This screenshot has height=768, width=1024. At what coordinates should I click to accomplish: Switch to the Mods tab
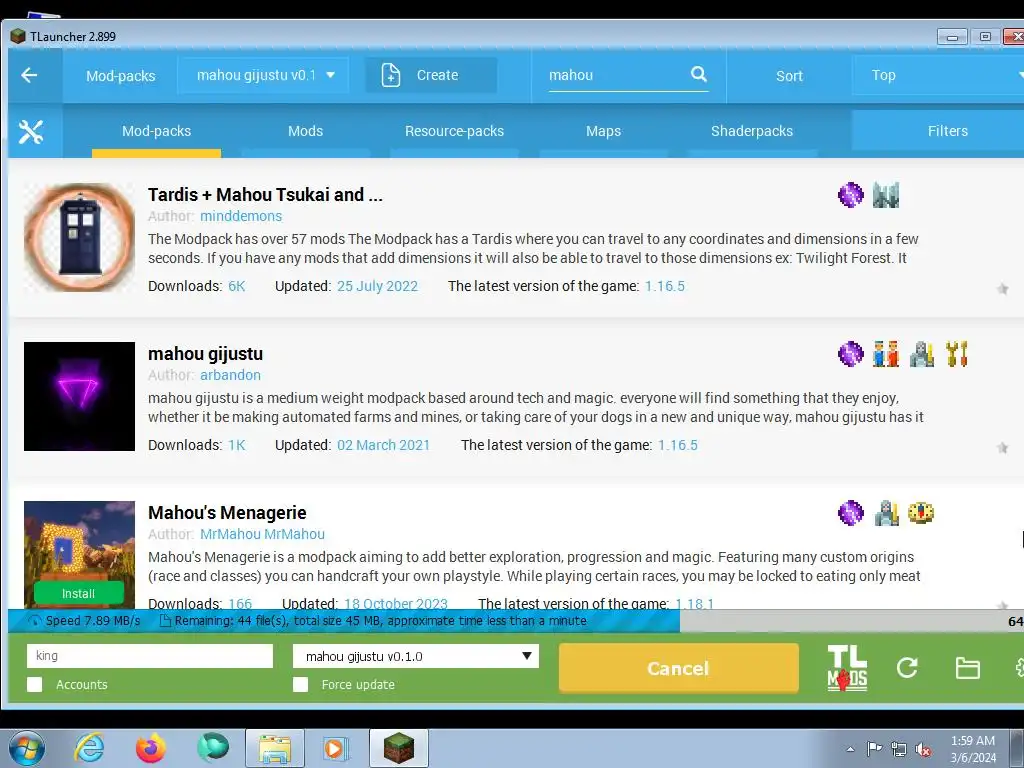[x=305, y=131]
